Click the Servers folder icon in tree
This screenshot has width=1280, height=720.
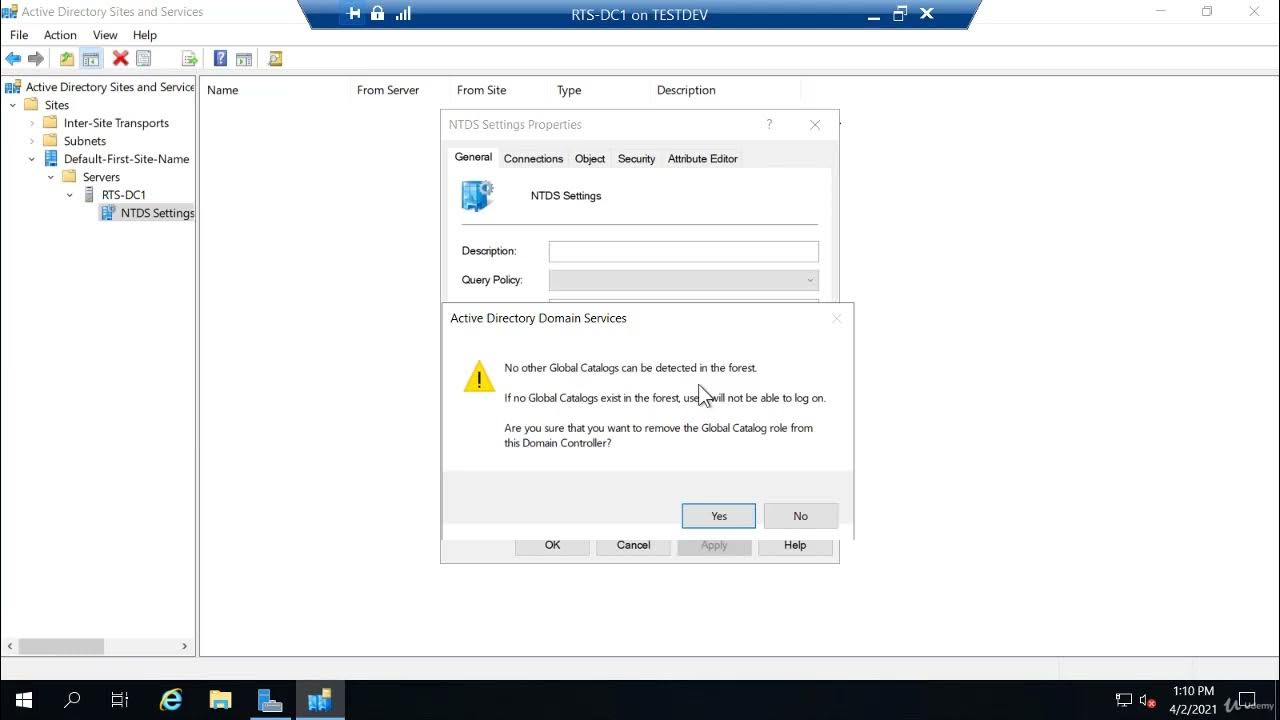point(69,177)
